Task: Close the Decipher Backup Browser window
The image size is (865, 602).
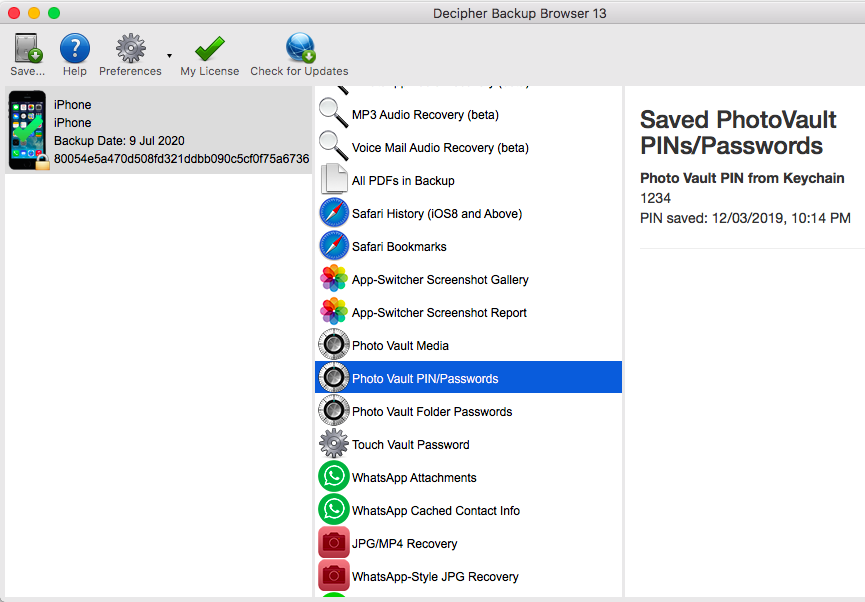Action: 14,13
